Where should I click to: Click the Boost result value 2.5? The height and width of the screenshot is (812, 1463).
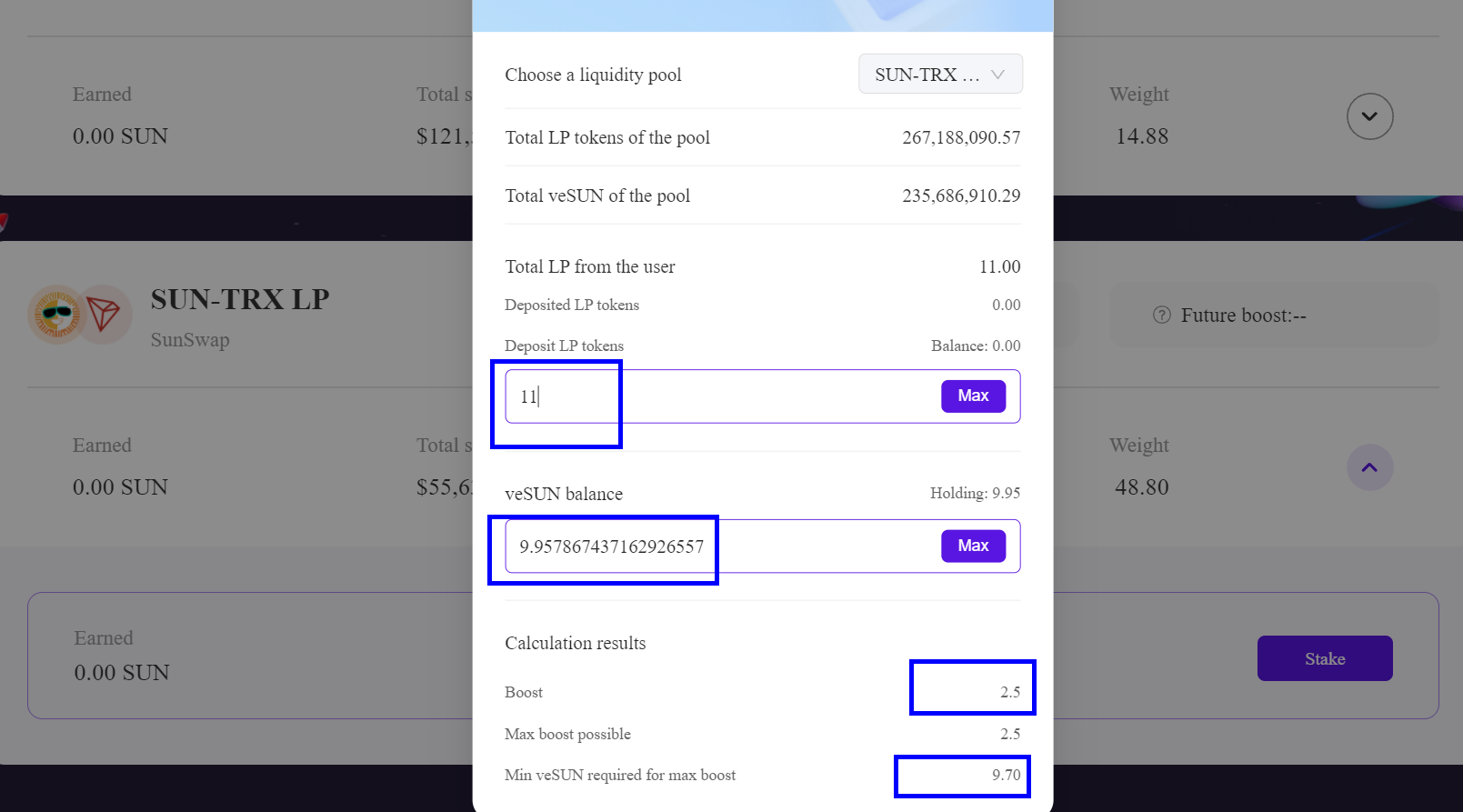tap(1010, 692)
